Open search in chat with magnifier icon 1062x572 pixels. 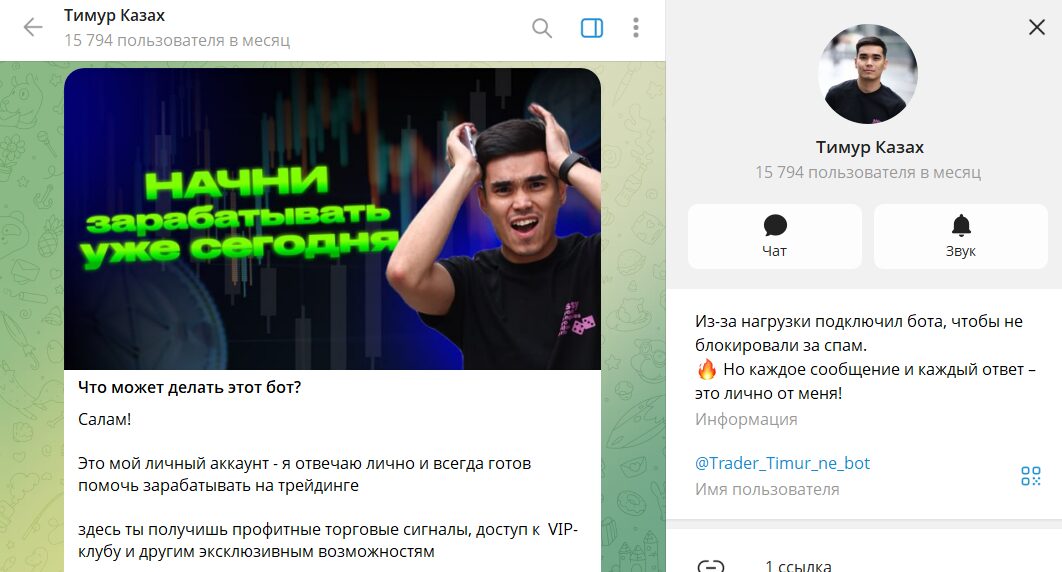tap(542, 28)
